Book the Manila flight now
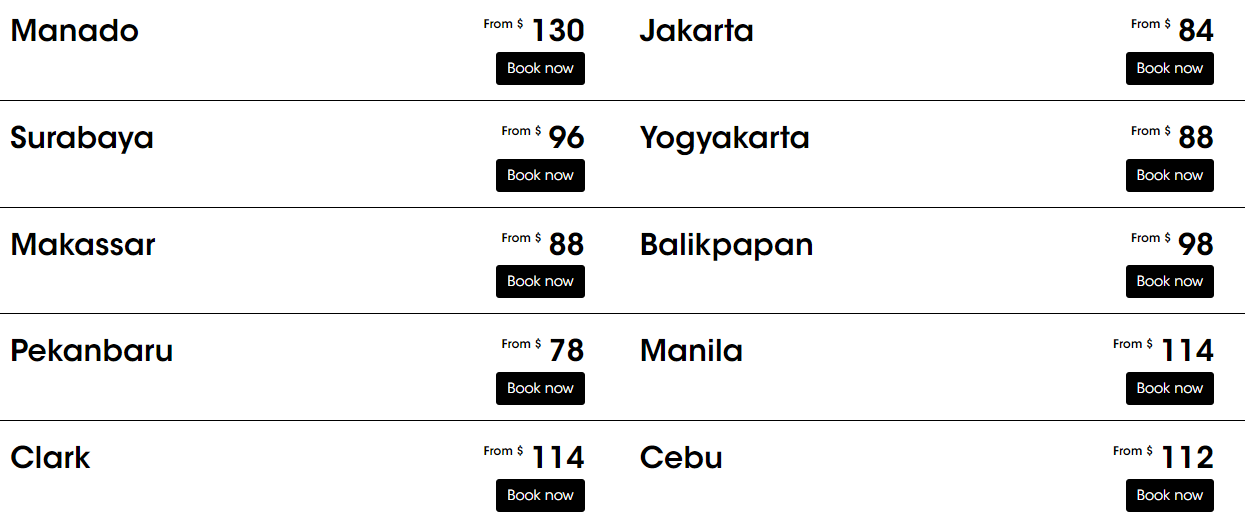Screen dimensions: 1245x515 pyautogui.click(x=1169, y=389)
